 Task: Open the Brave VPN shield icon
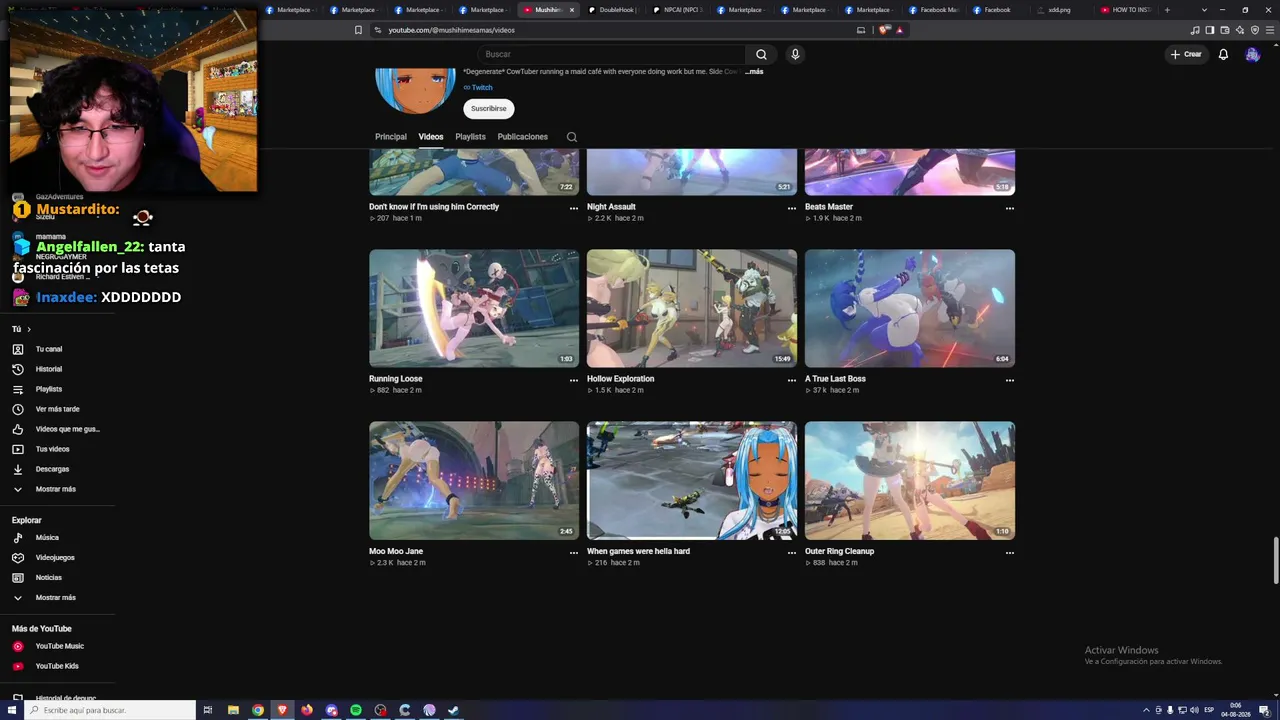[1255, 30]
